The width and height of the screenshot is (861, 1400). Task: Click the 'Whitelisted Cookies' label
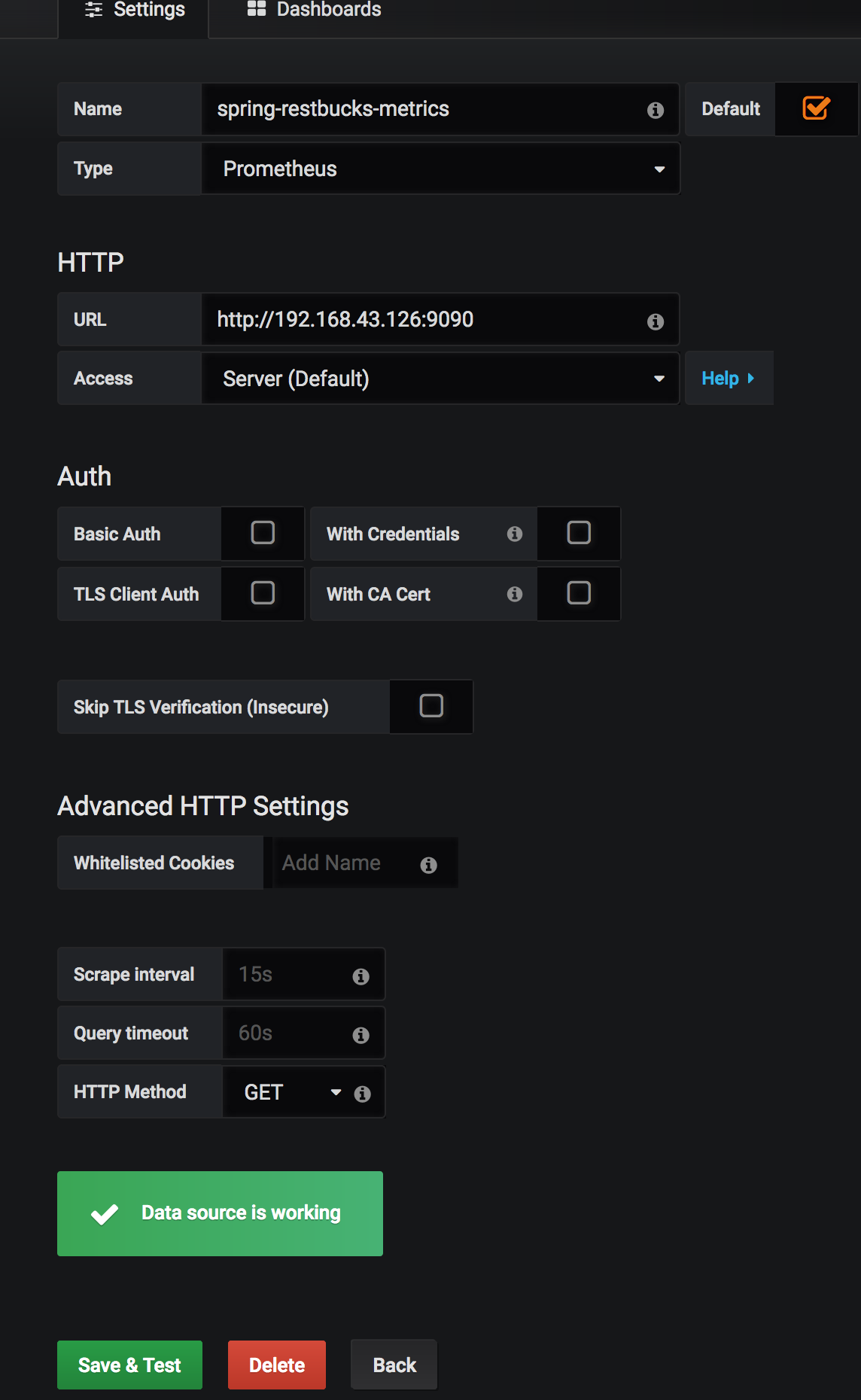(x=154, y=863)
